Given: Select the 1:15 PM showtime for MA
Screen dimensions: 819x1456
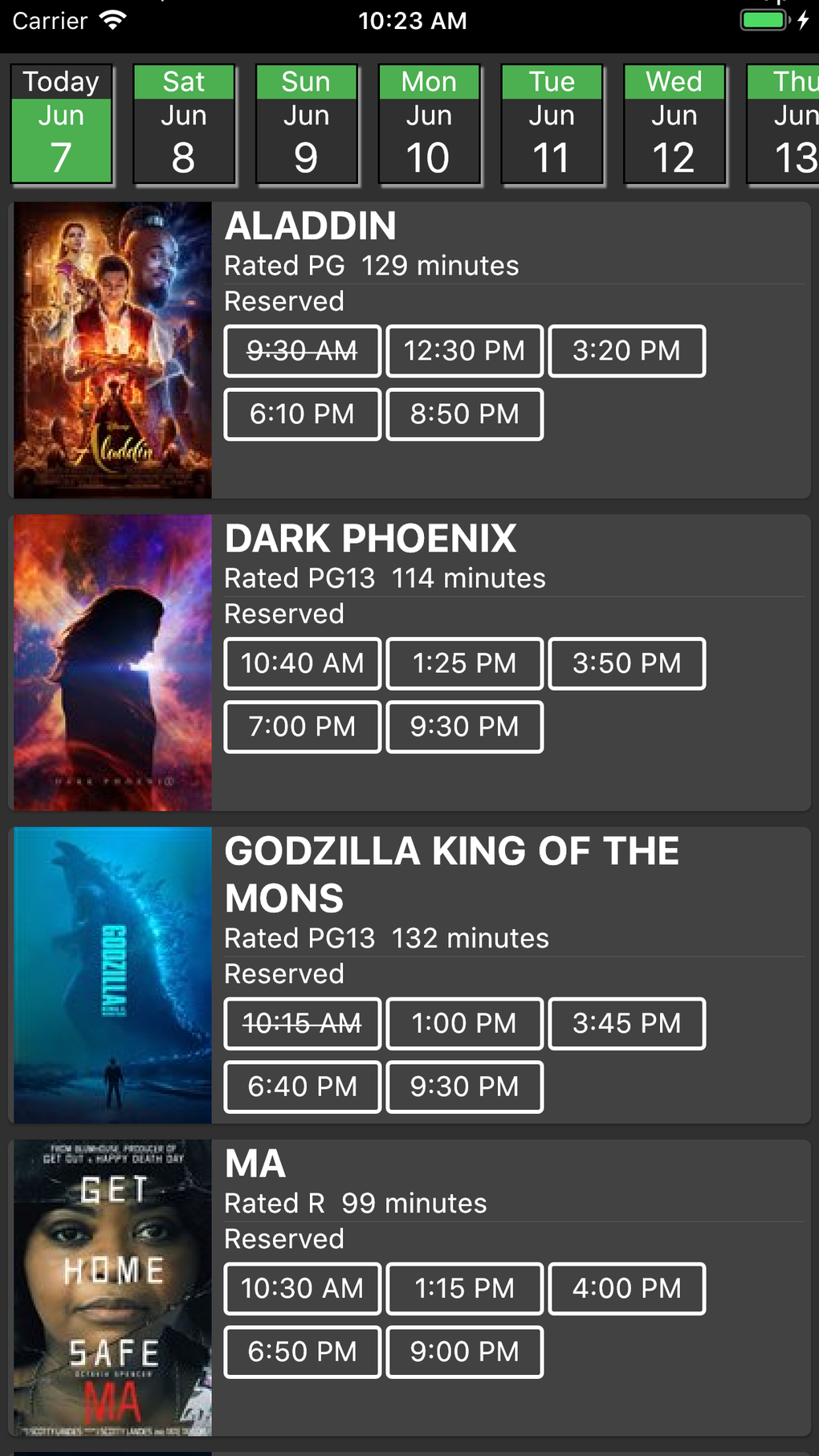Looking at the screenshot, I should point(464,1288).
